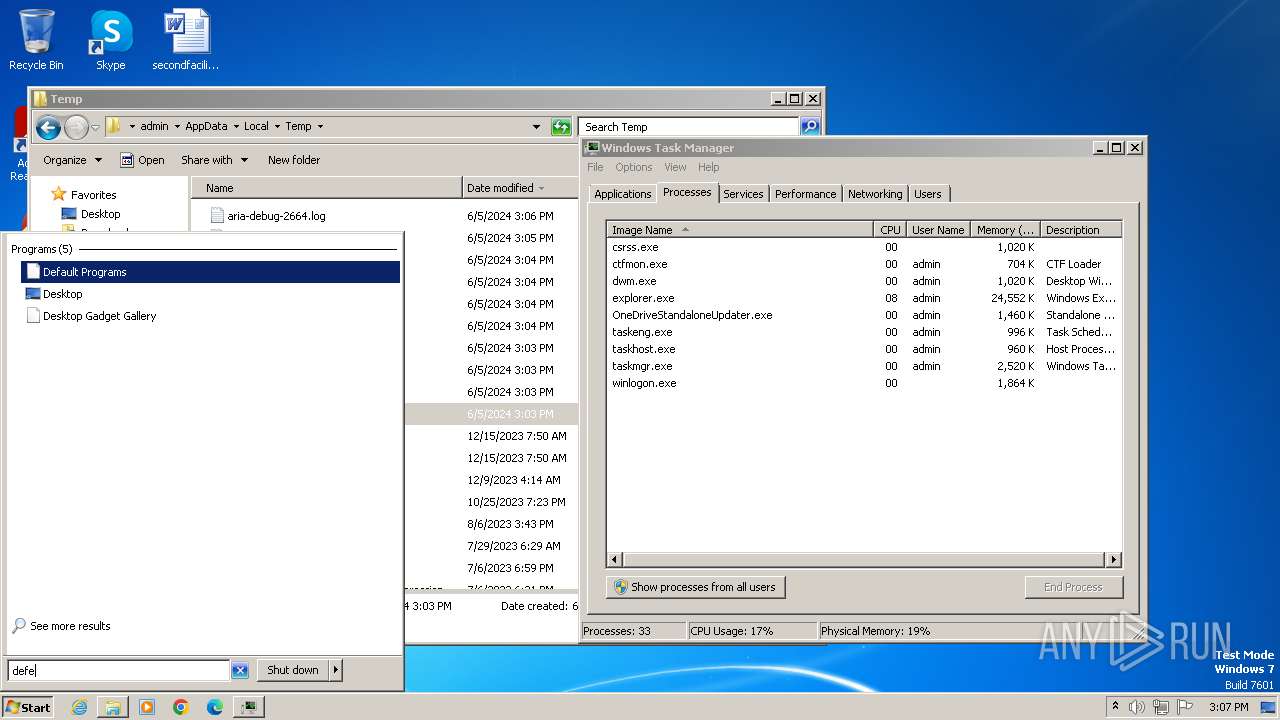Sort processes by CPU column
The height and width of the screenshot is (720, 1280).
(x=890, y=230)
